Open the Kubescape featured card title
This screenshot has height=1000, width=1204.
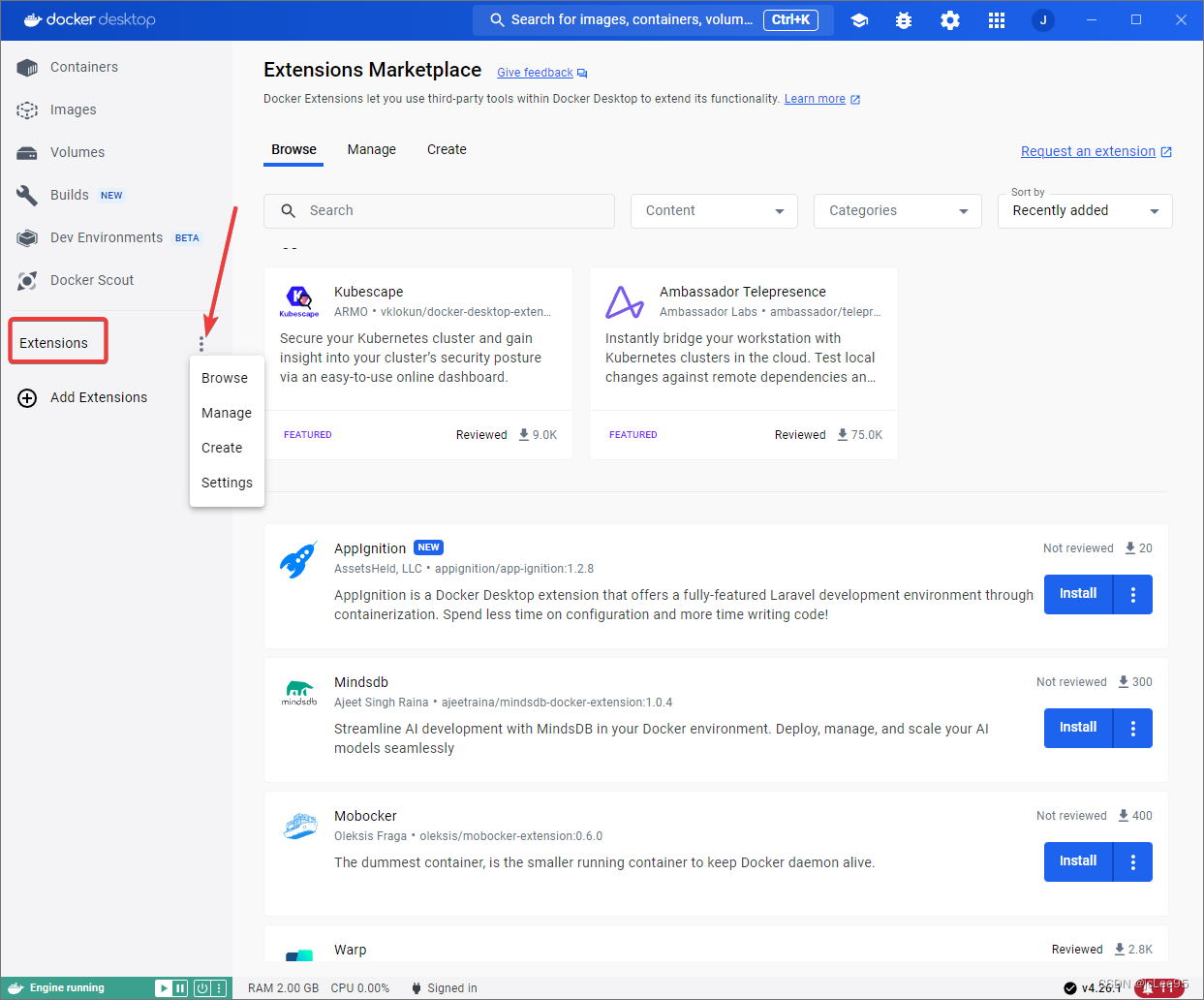click(368, 292)
